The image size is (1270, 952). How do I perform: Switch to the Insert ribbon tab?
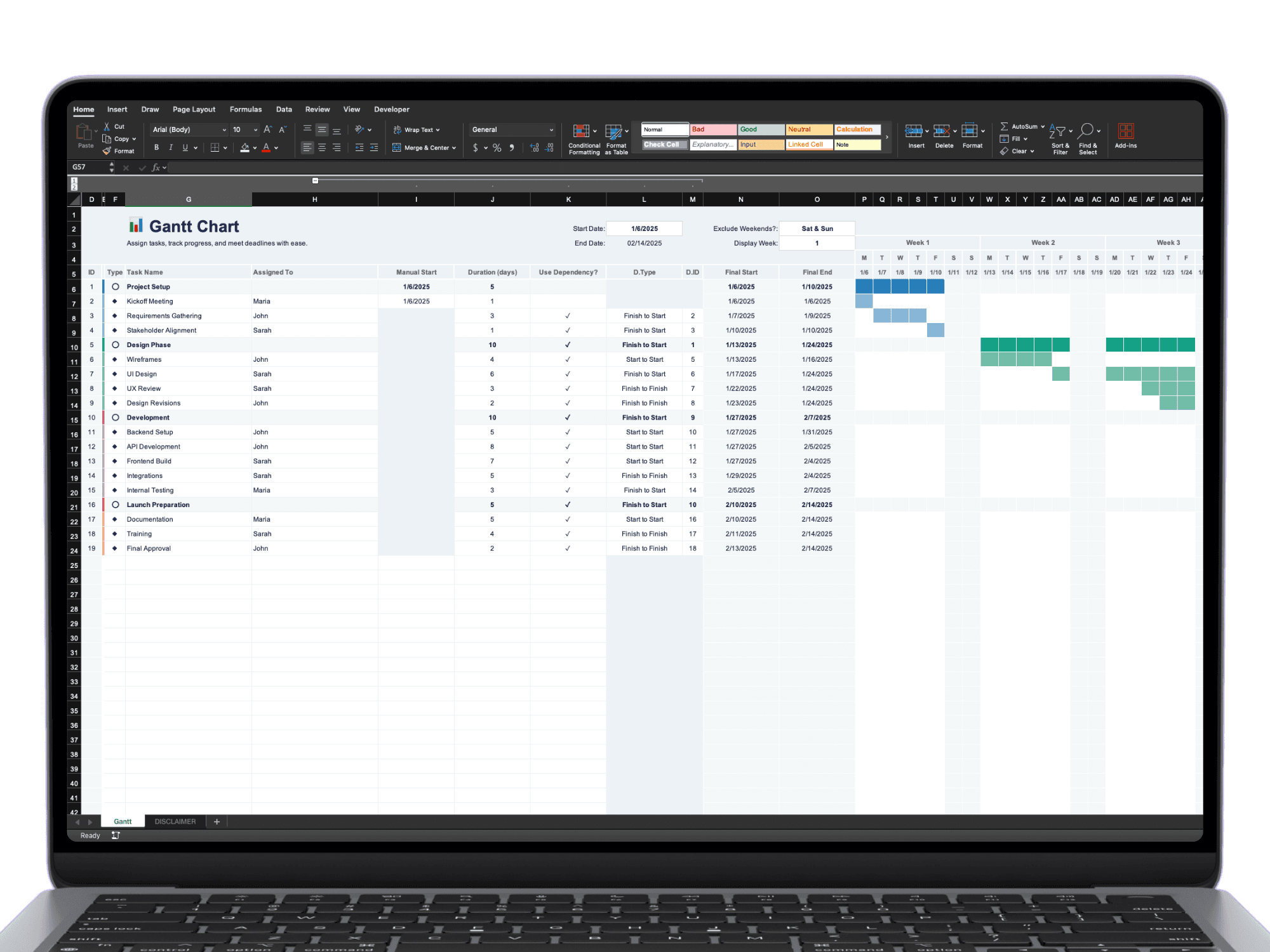point(117,109)
